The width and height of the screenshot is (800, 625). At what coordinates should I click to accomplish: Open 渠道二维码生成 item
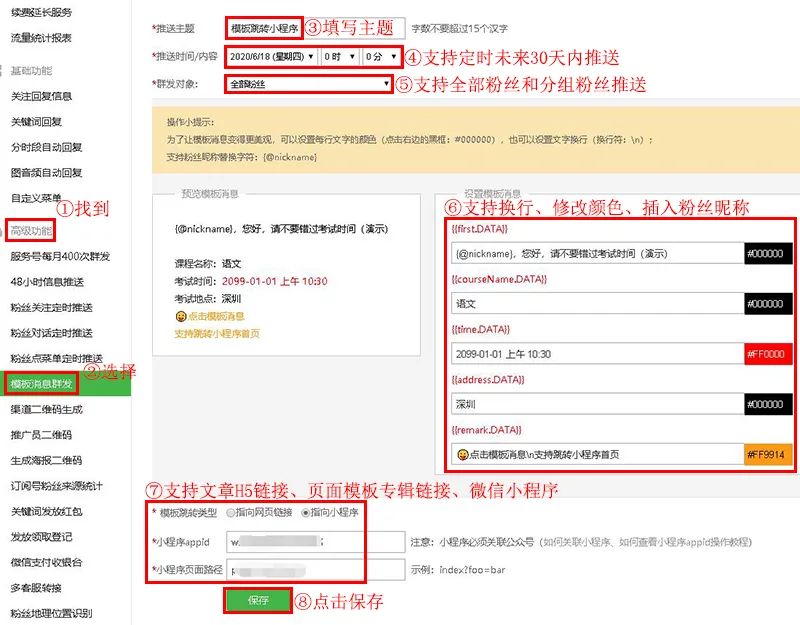(x=46, y=409)
